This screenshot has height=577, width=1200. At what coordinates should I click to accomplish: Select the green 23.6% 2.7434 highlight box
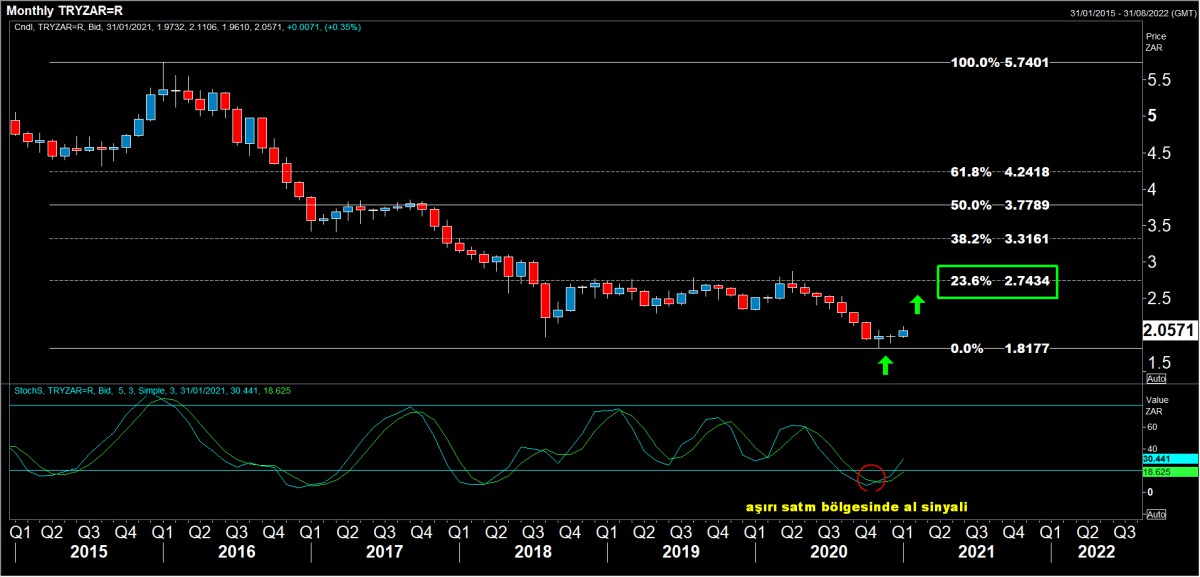[997, 282]
